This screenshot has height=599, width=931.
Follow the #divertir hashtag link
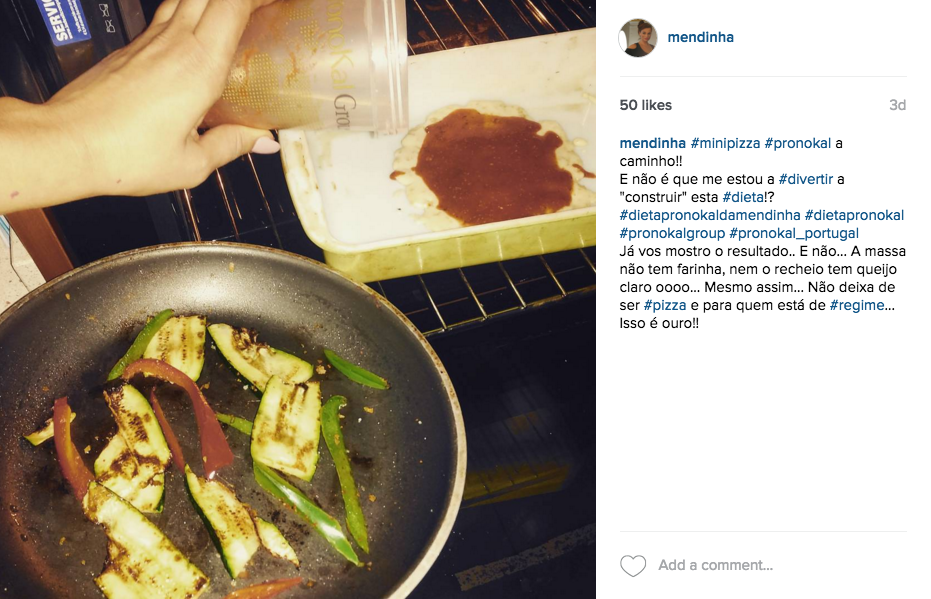[806, 179]
